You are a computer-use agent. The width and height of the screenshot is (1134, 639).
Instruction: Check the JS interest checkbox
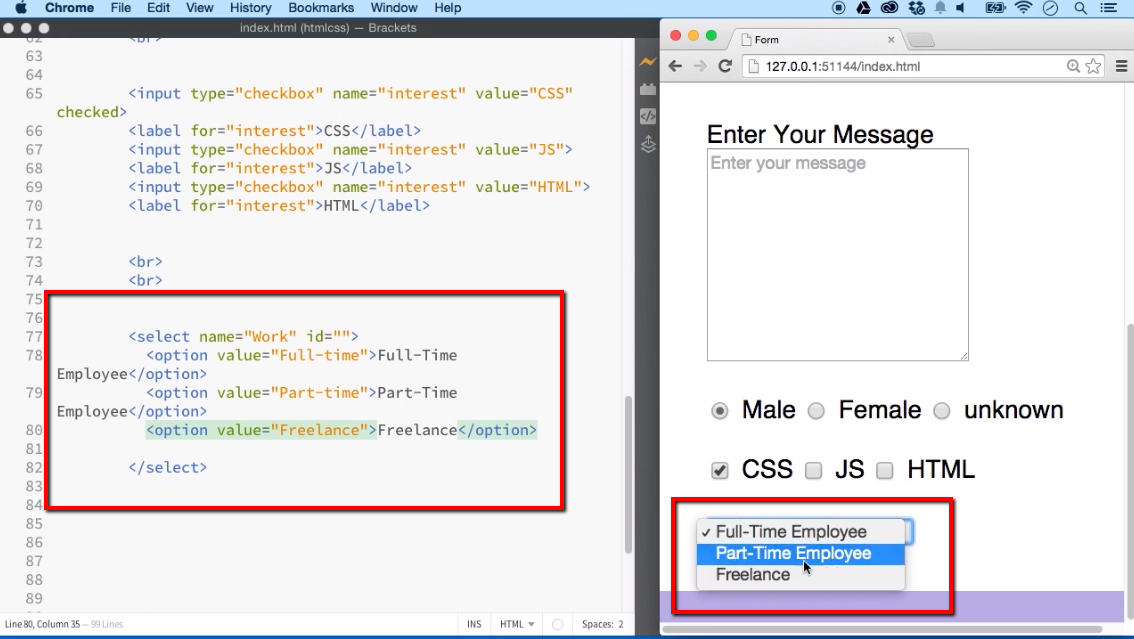pos(813,470)
